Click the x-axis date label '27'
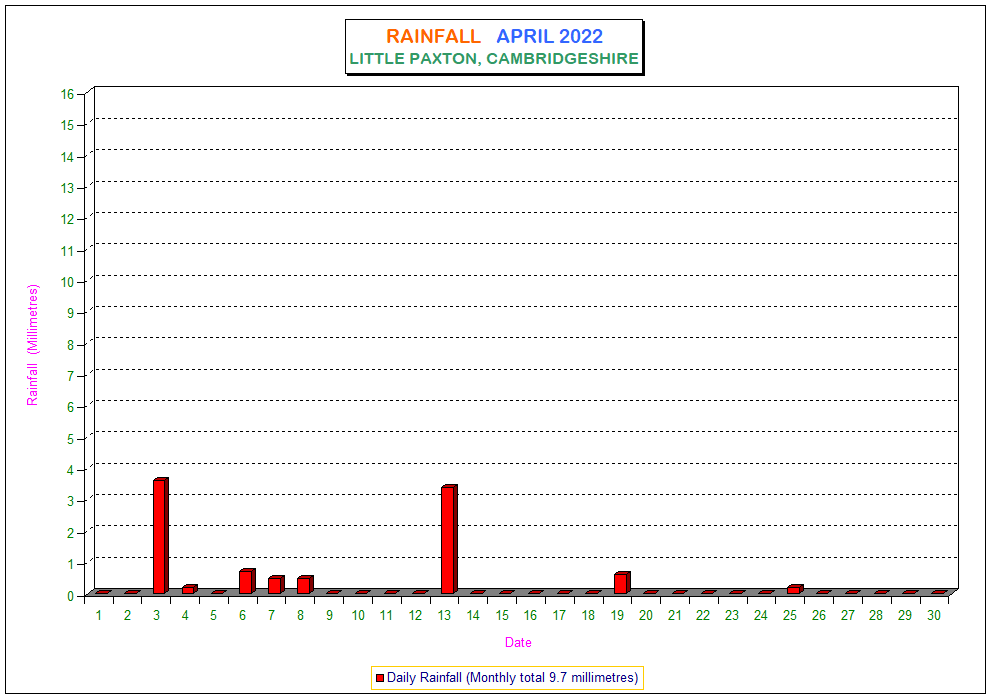The image size is (991, 698). [x=848, y=616]
